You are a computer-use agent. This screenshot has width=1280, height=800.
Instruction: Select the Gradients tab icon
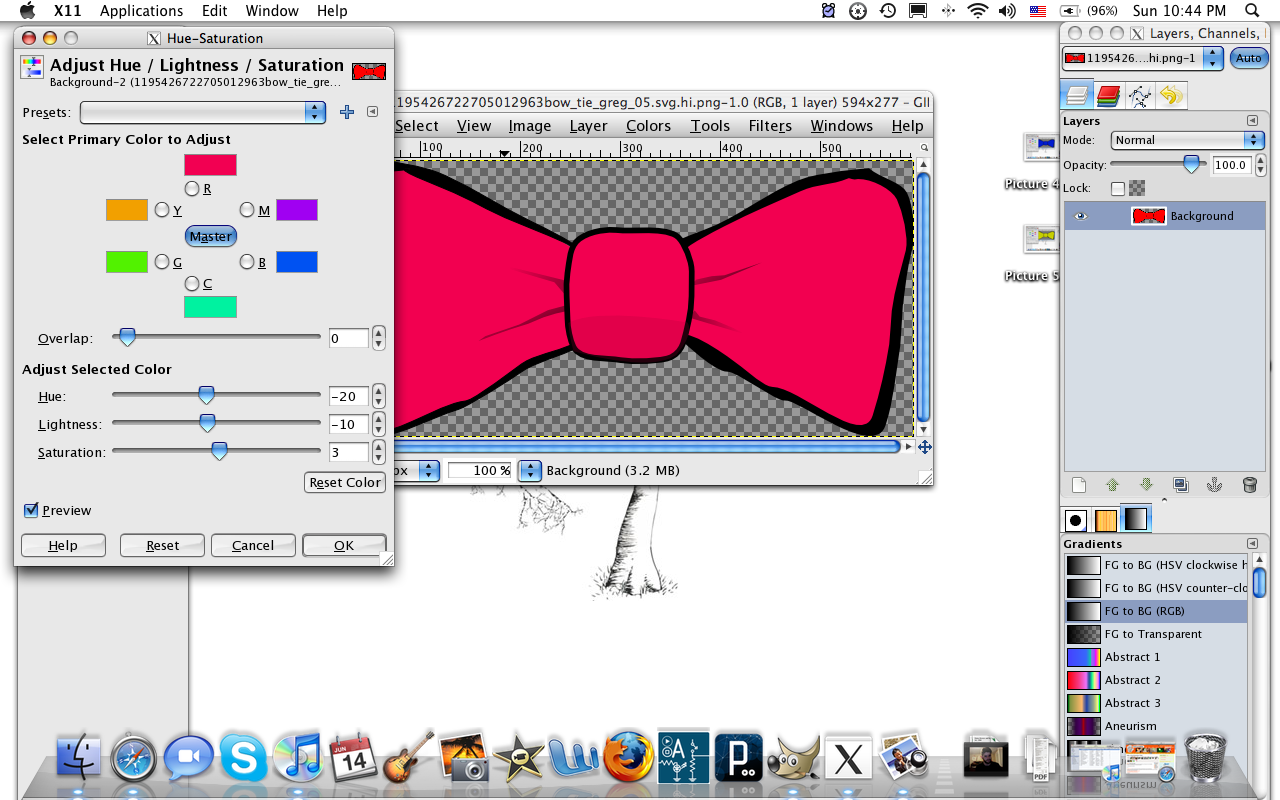(1136, 518)
